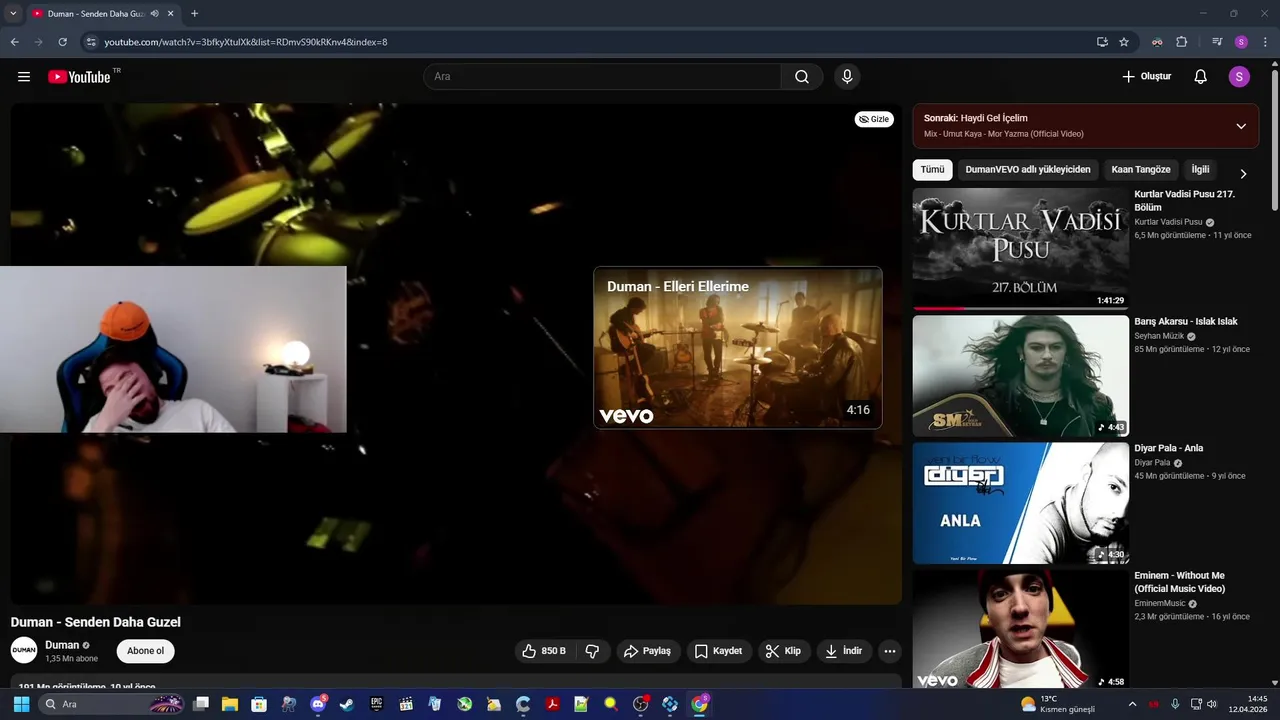The height and width of the screenshot is (720, 1280).
Task: Show more filter chips with arrow
Action: [1243, 174]
